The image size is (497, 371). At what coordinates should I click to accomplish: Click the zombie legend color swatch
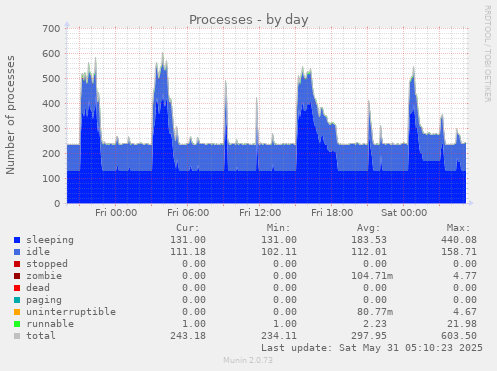pyautogui.click(x=17, y=276)
